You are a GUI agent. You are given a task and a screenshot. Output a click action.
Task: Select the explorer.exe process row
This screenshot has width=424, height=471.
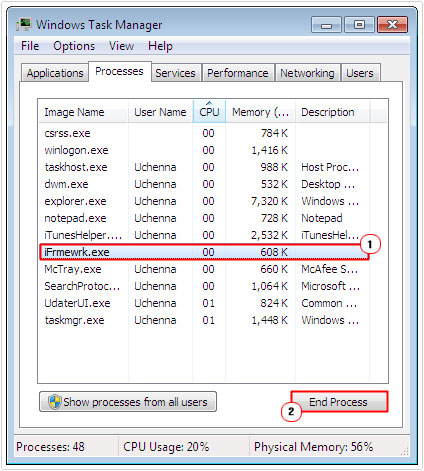[204, 201]
